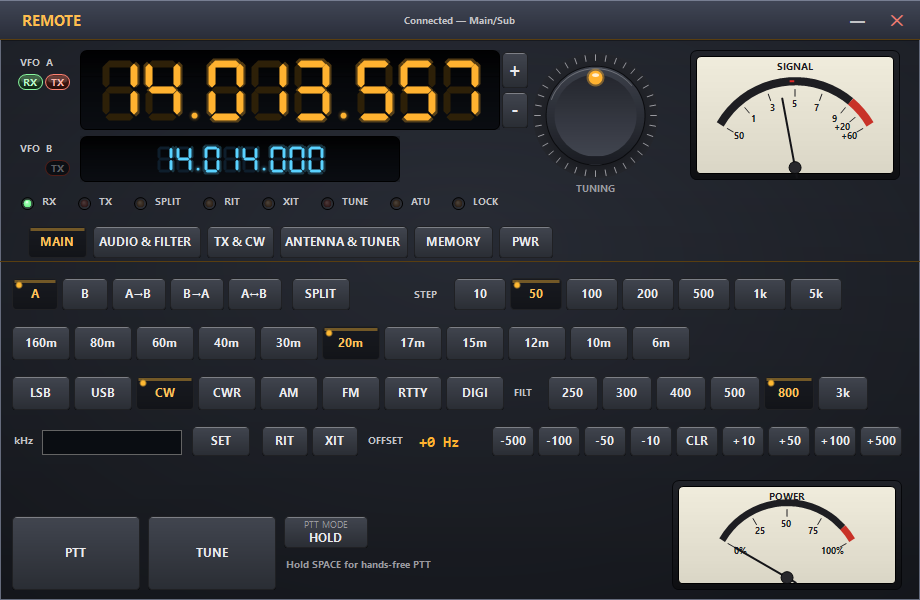Switch to the MAIN tab
The width and height of the screenshot is (920, 600).
(x=57, y=242)
